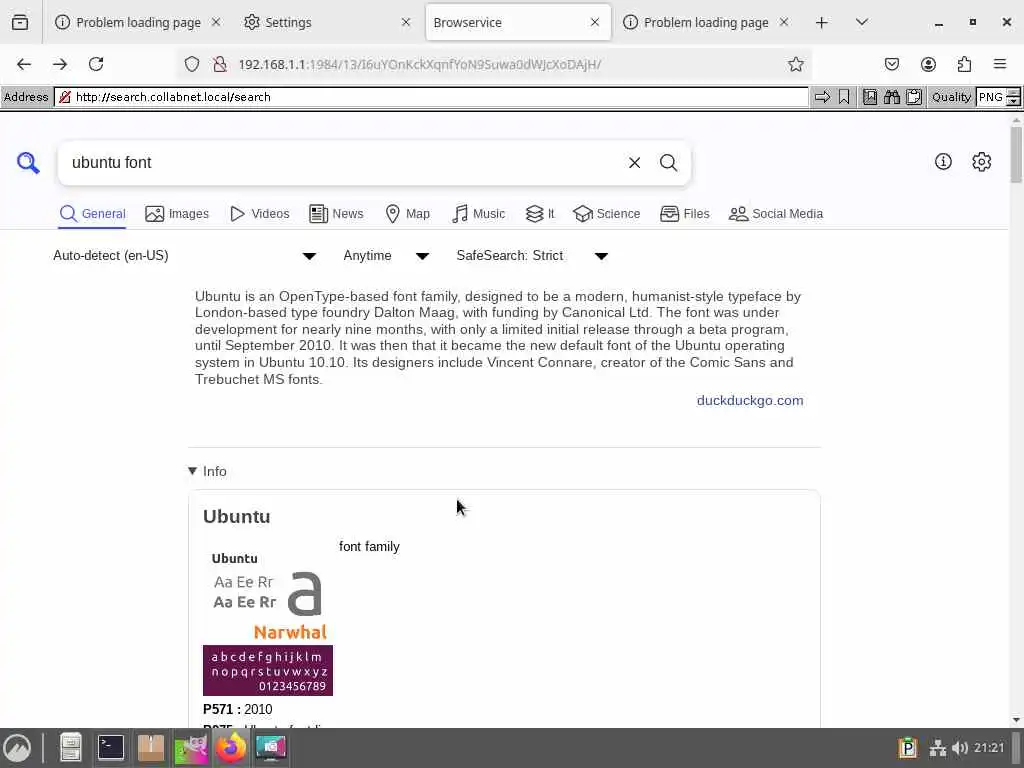Switch to the Map category tab
Image resolution: width=1024 pixels, height=768 pixels.
pyautogui.click(x=408, y=214)
